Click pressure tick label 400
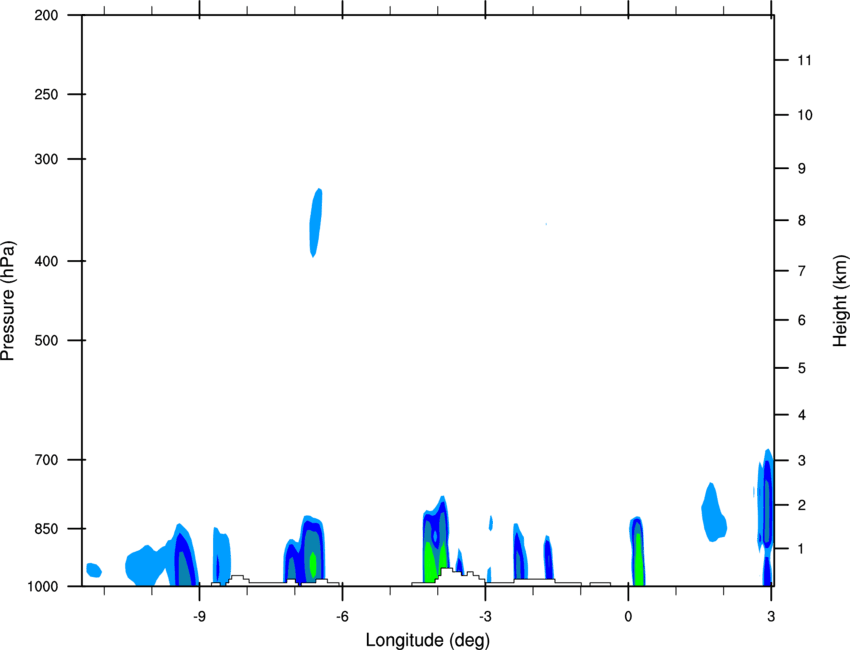Image resolution: width=850 pixels, height=650 pixels. (46, 261)
